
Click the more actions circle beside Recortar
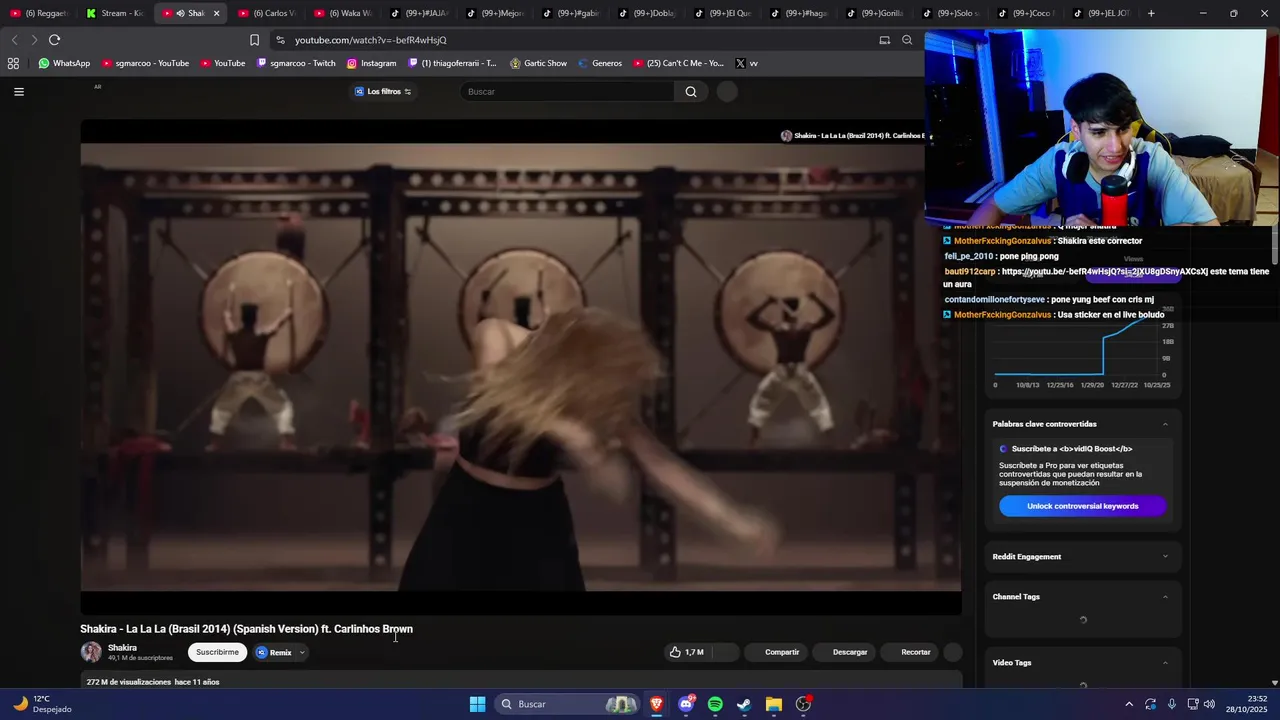pos(953,652)
